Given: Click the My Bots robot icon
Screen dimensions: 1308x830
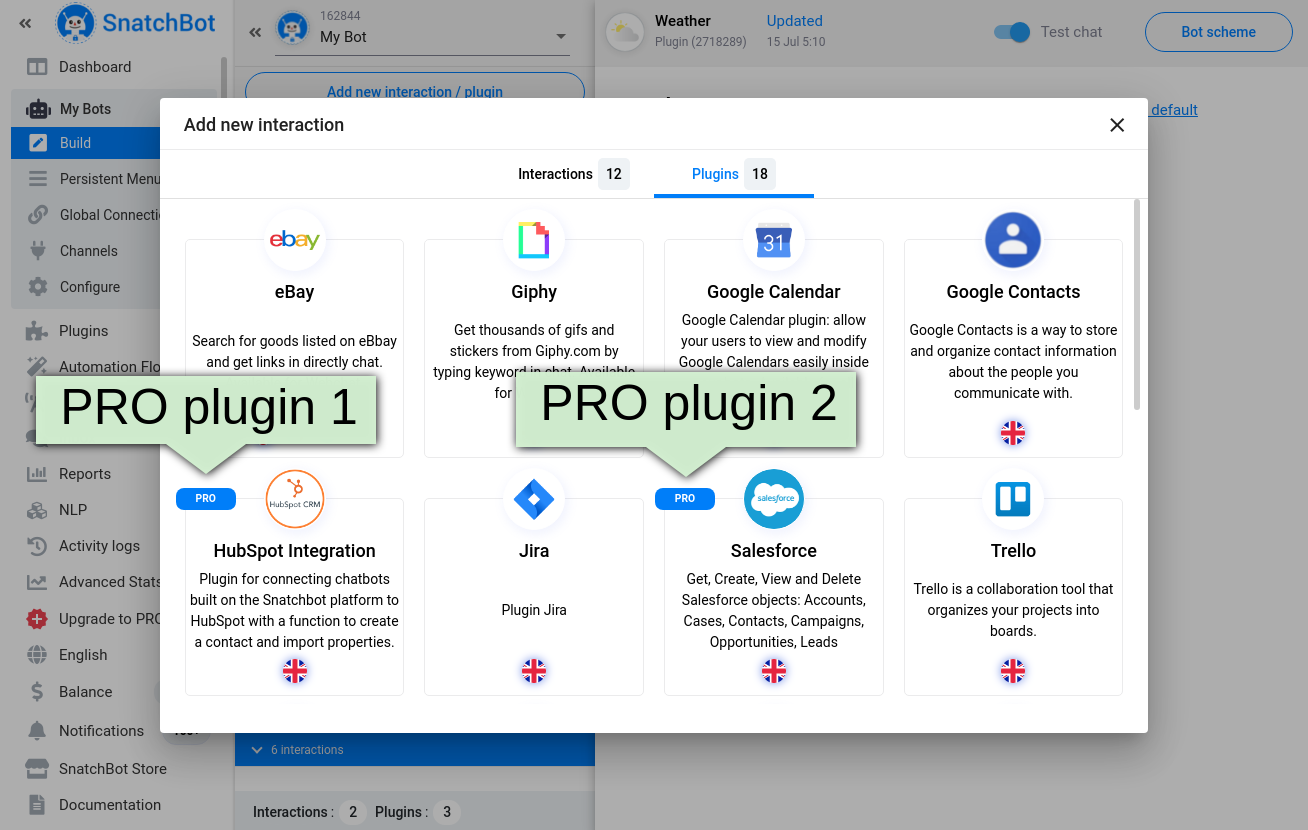Looking at the screenshot, I should tap(38, 109).
